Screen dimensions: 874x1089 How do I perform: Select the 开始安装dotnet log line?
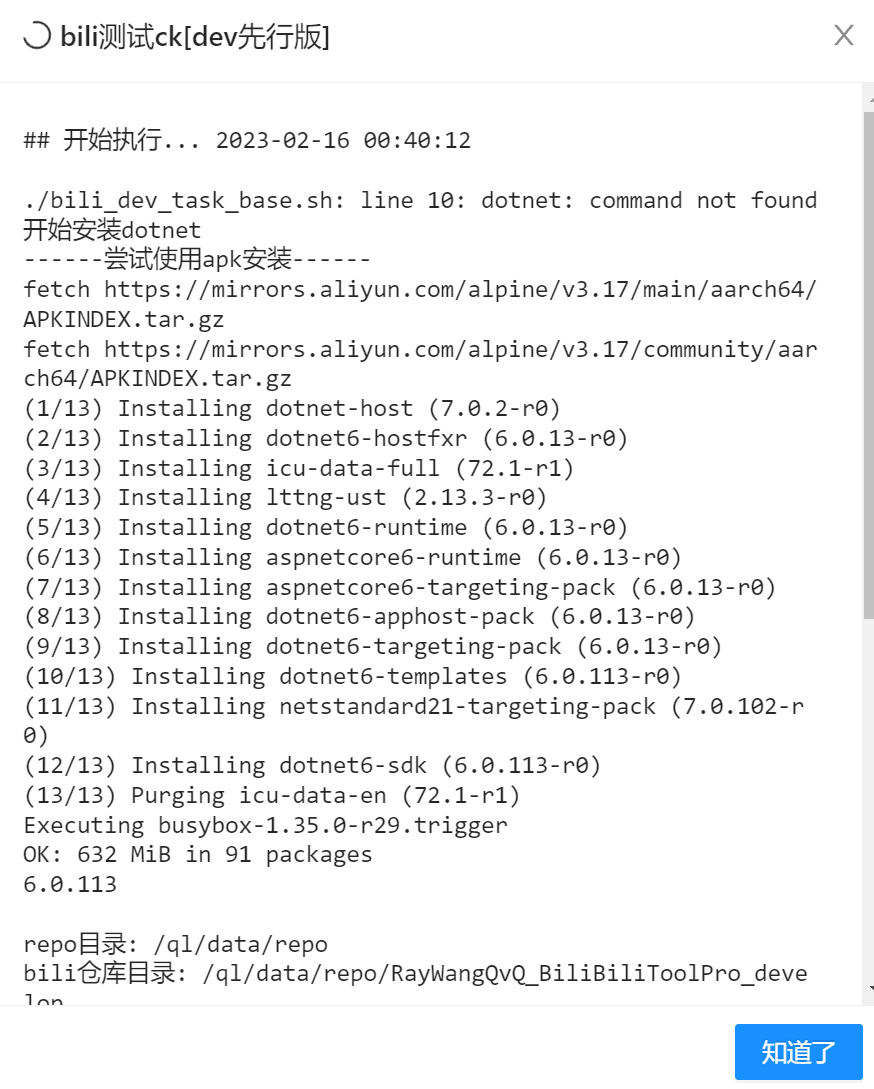[110, 229]
